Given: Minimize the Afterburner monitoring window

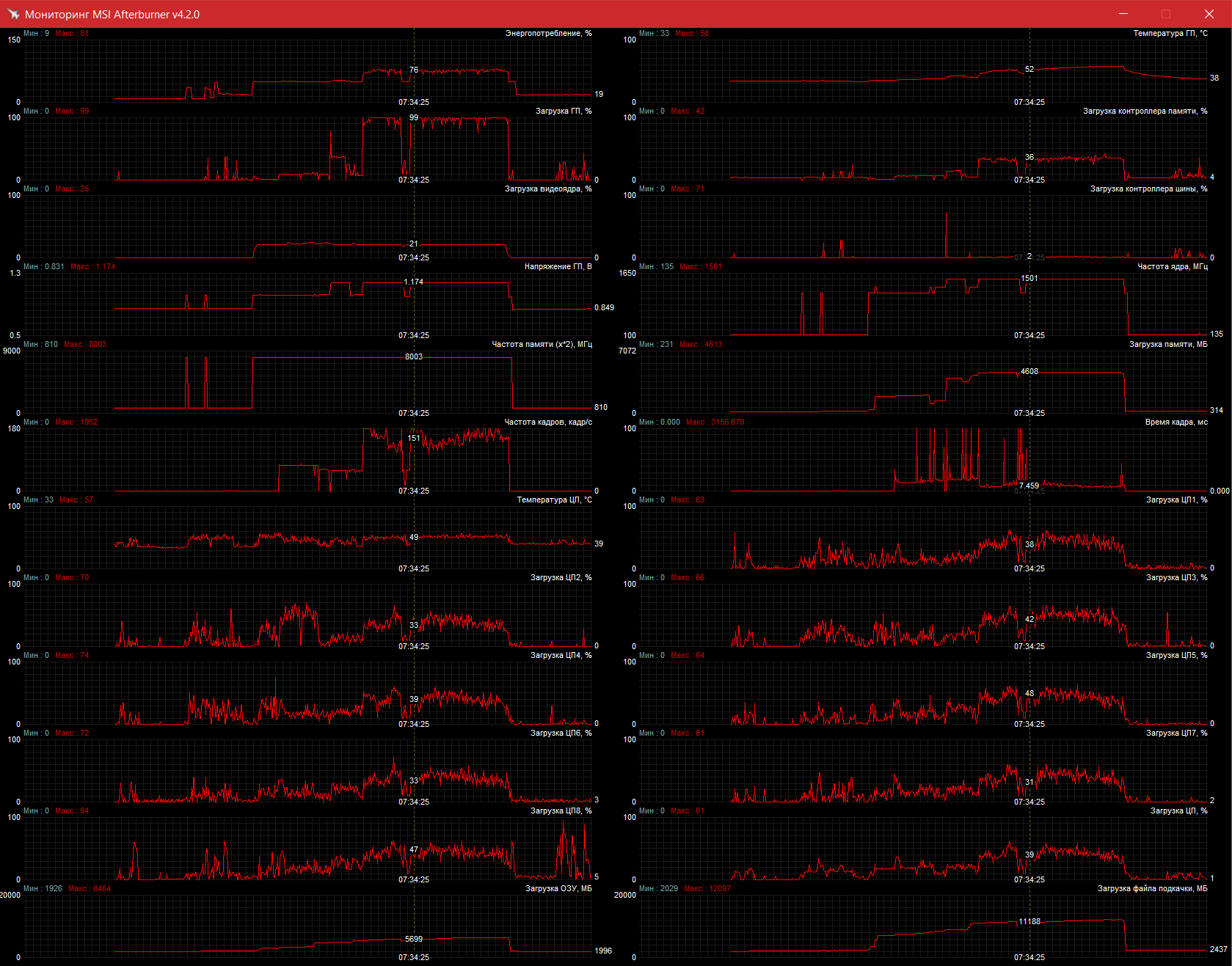Looking at the screenshot, I should click(1123, 14).
